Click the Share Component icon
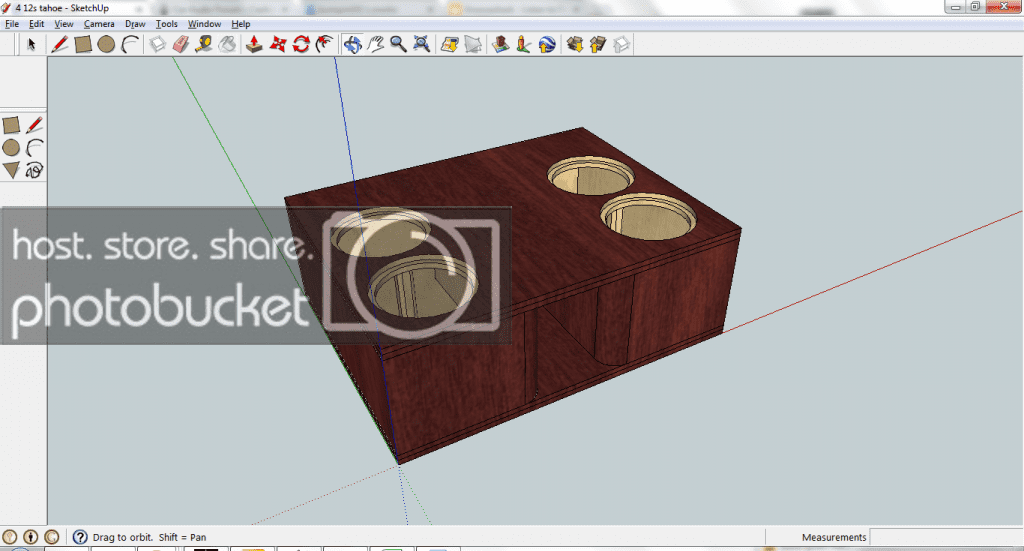Viewport: 1024px width, 551px height. click(x=621, y=44)
